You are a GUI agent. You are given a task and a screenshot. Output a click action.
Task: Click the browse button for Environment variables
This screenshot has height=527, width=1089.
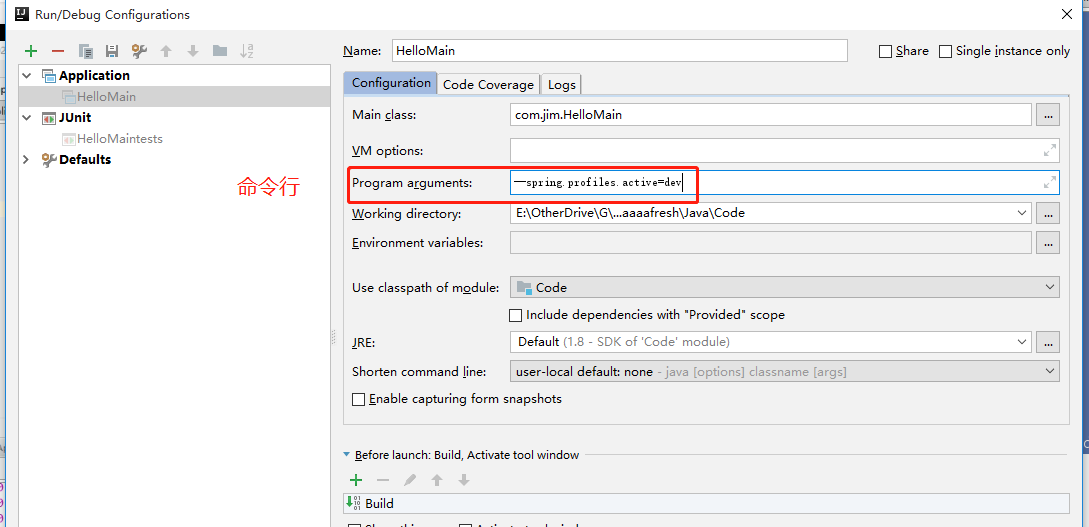pos(1047,243)
